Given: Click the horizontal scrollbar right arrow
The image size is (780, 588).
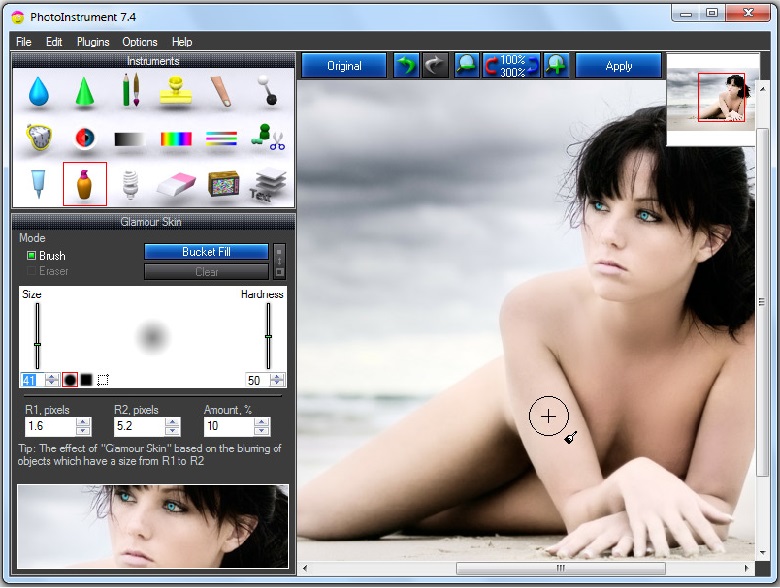Looking at the screenshot, I should (747, 568).
